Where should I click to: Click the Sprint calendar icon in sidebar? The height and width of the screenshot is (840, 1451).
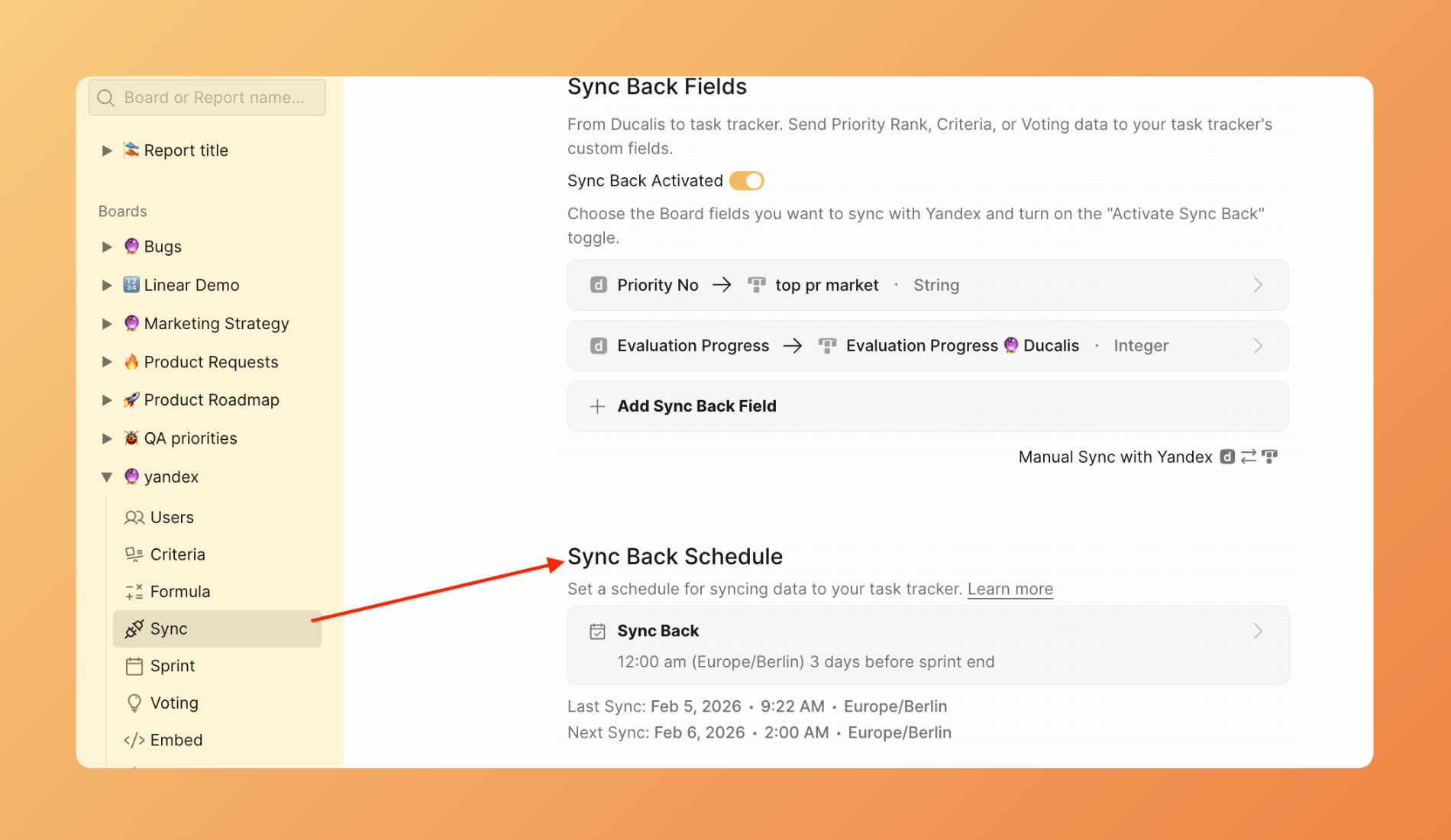coord(134,666)
